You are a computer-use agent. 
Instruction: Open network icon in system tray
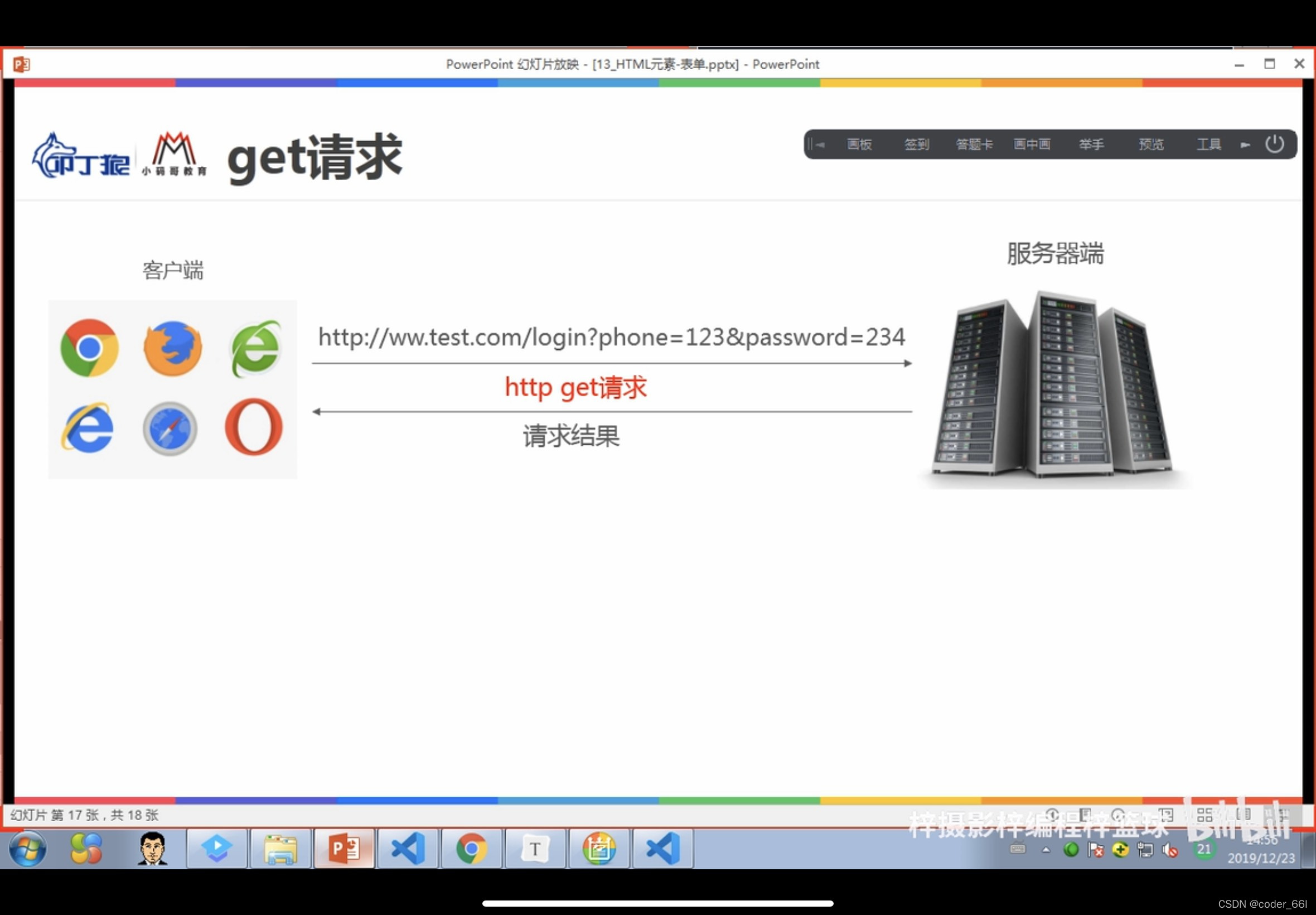(x=1145, y=850)
